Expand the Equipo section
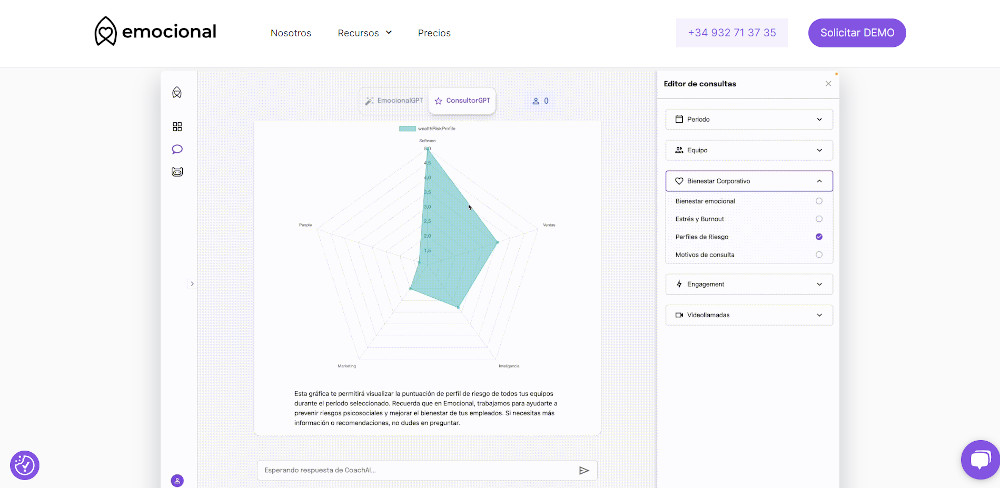 tap(748, 151)
